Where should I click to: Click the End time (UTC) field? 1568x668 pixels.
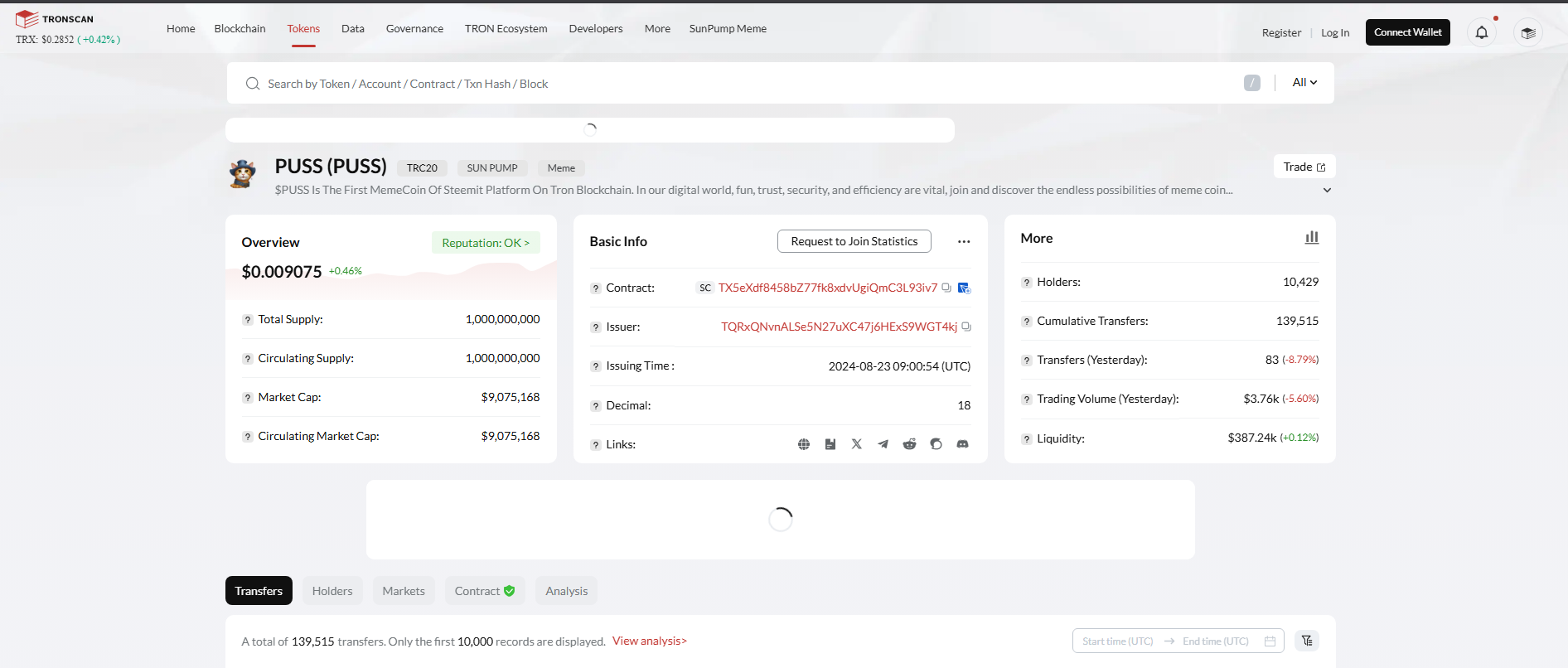pyautogui.click(x=1216, y=641)
